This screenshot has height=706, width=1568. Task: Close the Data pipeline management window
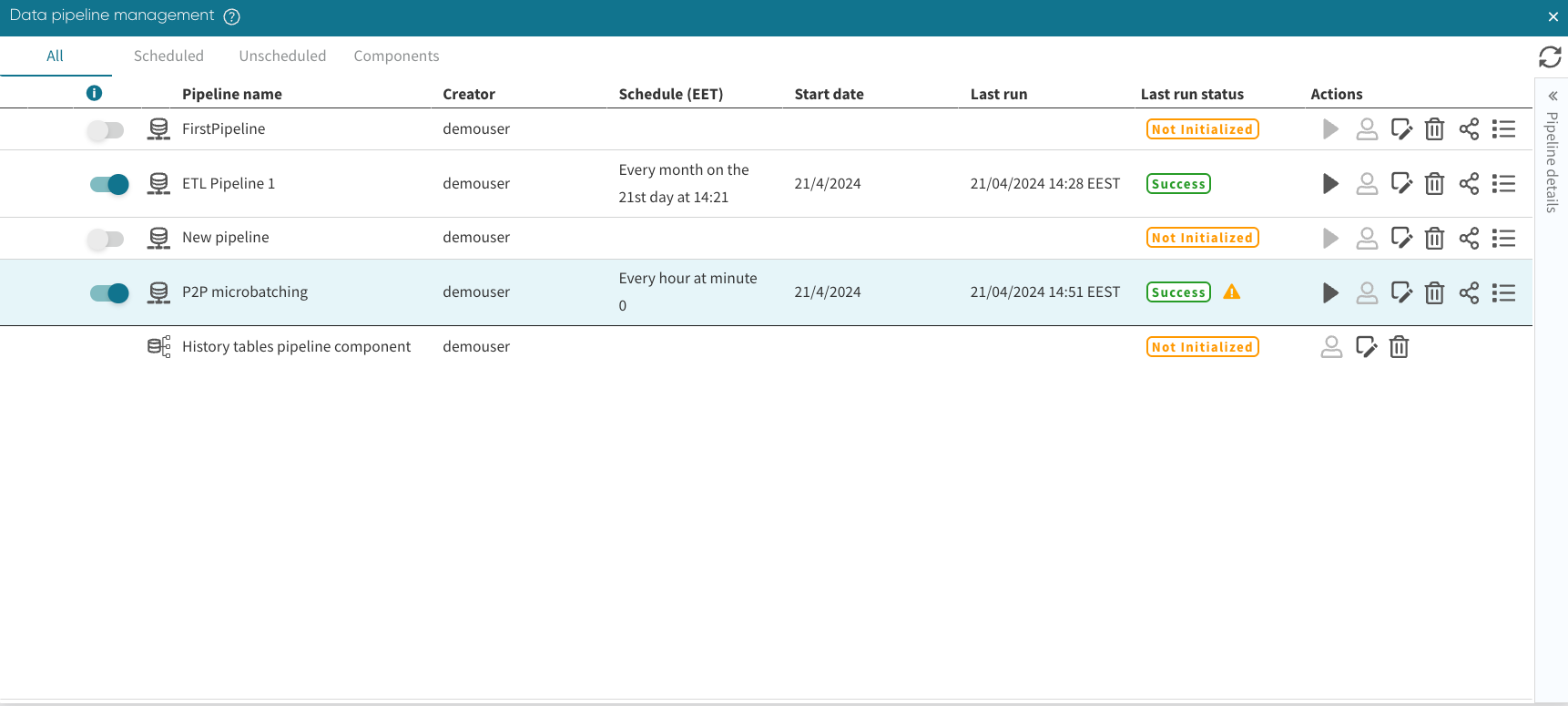[1553, 16]
